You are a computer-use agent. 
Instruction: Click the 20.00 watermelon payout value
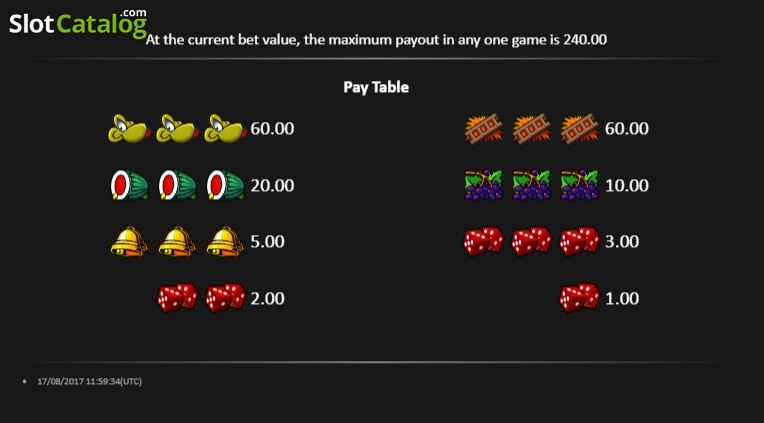coord(272,186)
